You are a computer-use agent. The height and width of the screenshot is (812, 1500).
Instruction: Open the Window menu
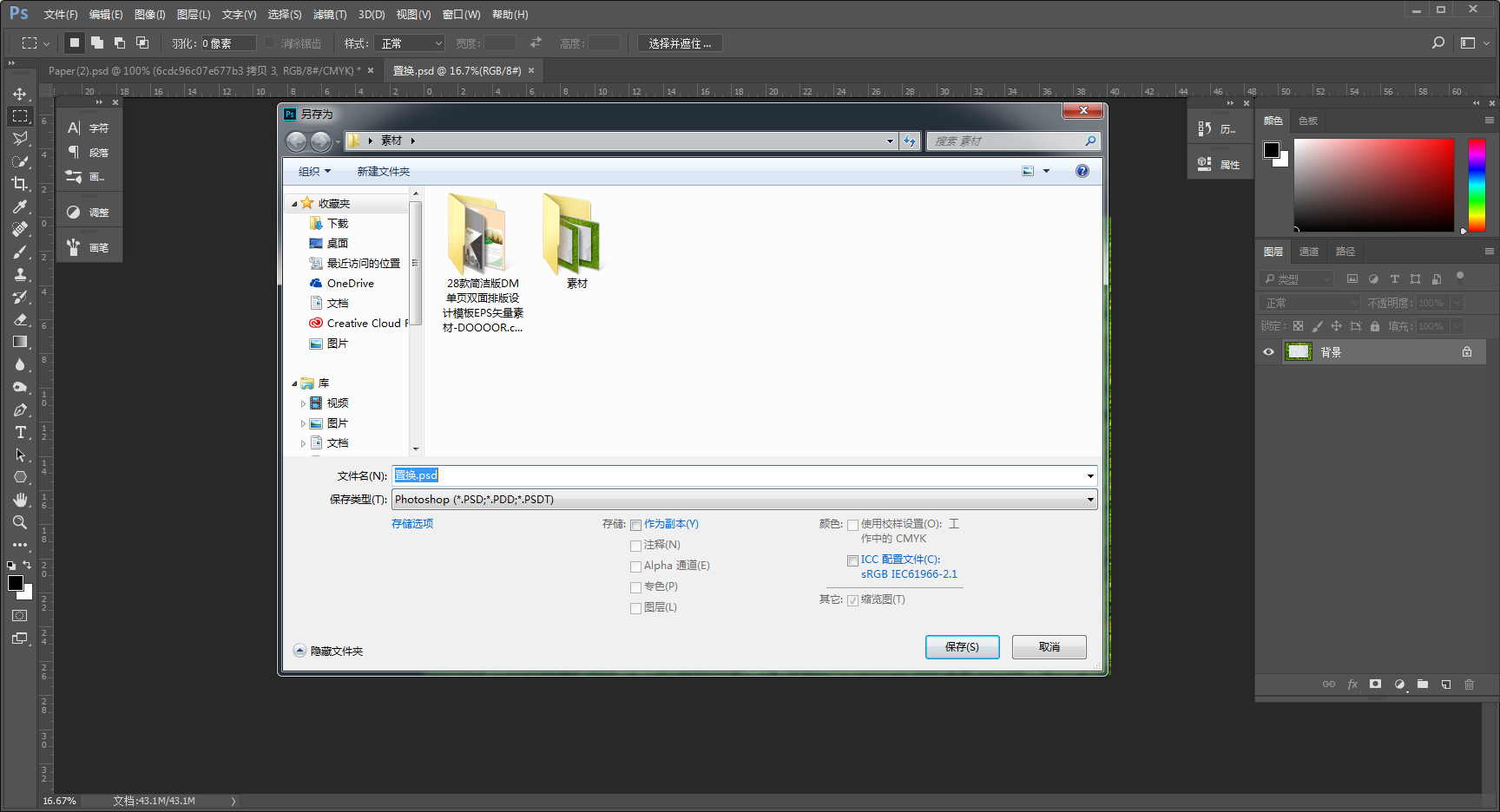coord(461,15)
